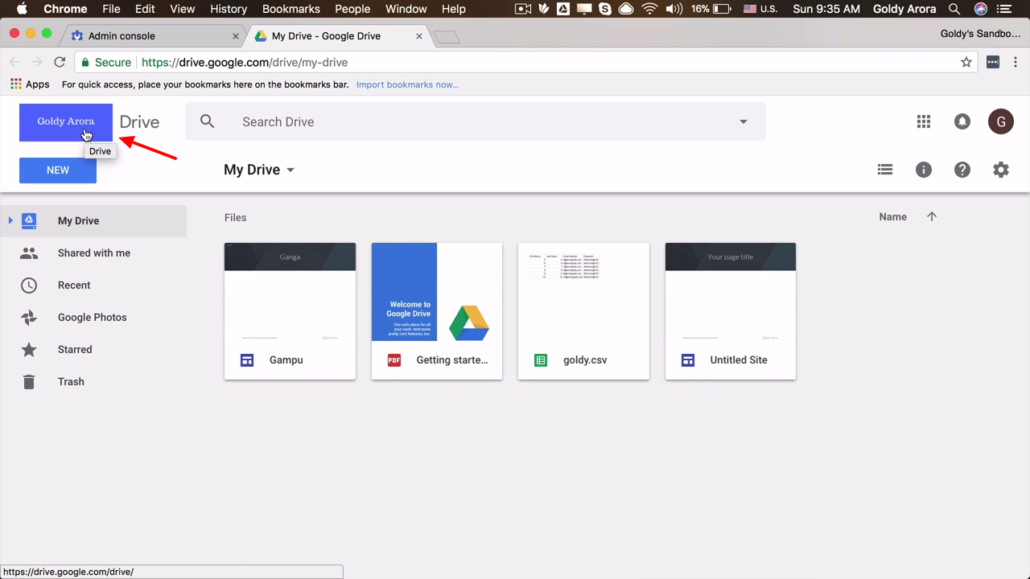Open the search options dropdown arrow
The height and width of the screenshot is (579, 1030).
pos(742,121)
